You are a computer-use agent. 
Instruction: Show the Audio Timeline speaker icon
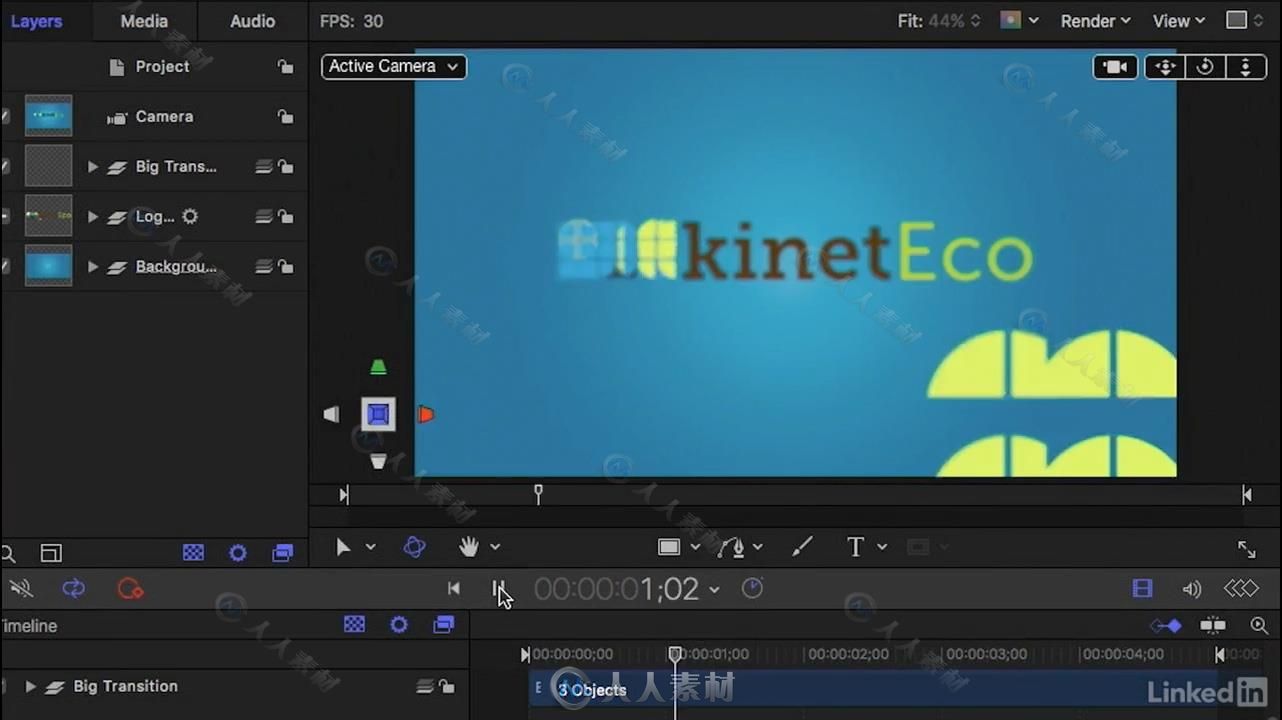point(1192,589)
